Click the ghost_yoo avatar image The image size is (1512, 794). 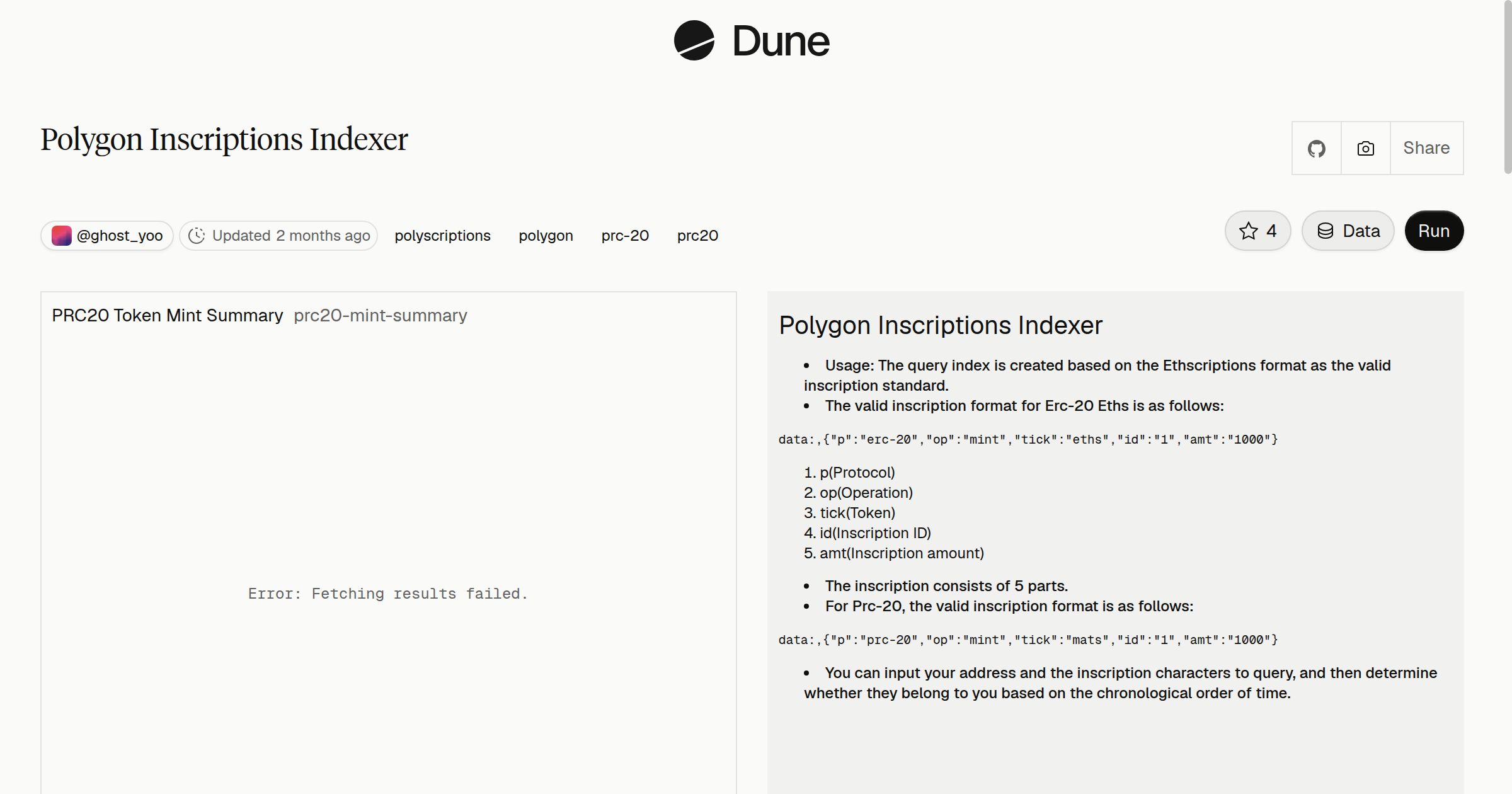pos(61,236)
